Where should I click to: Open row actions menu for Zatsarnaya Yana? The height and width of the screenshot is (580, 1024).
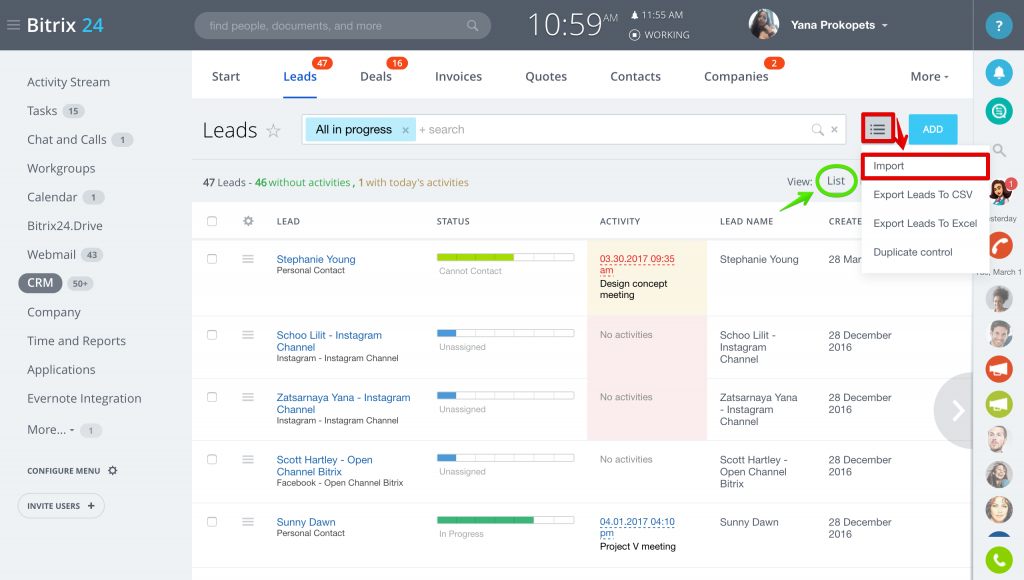point(248,396)
